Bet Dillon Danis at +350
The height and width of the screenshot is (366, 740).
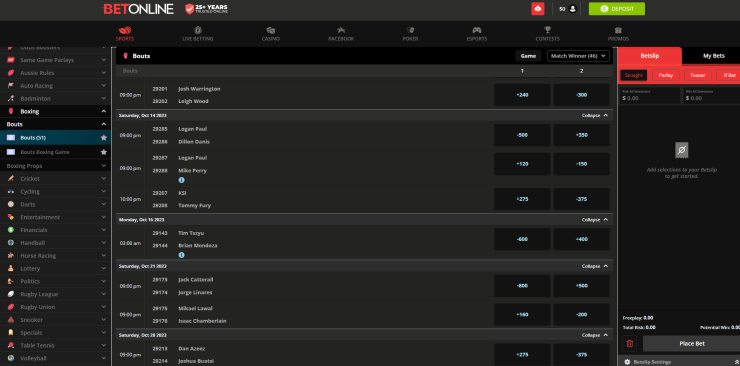pos(581,135)
